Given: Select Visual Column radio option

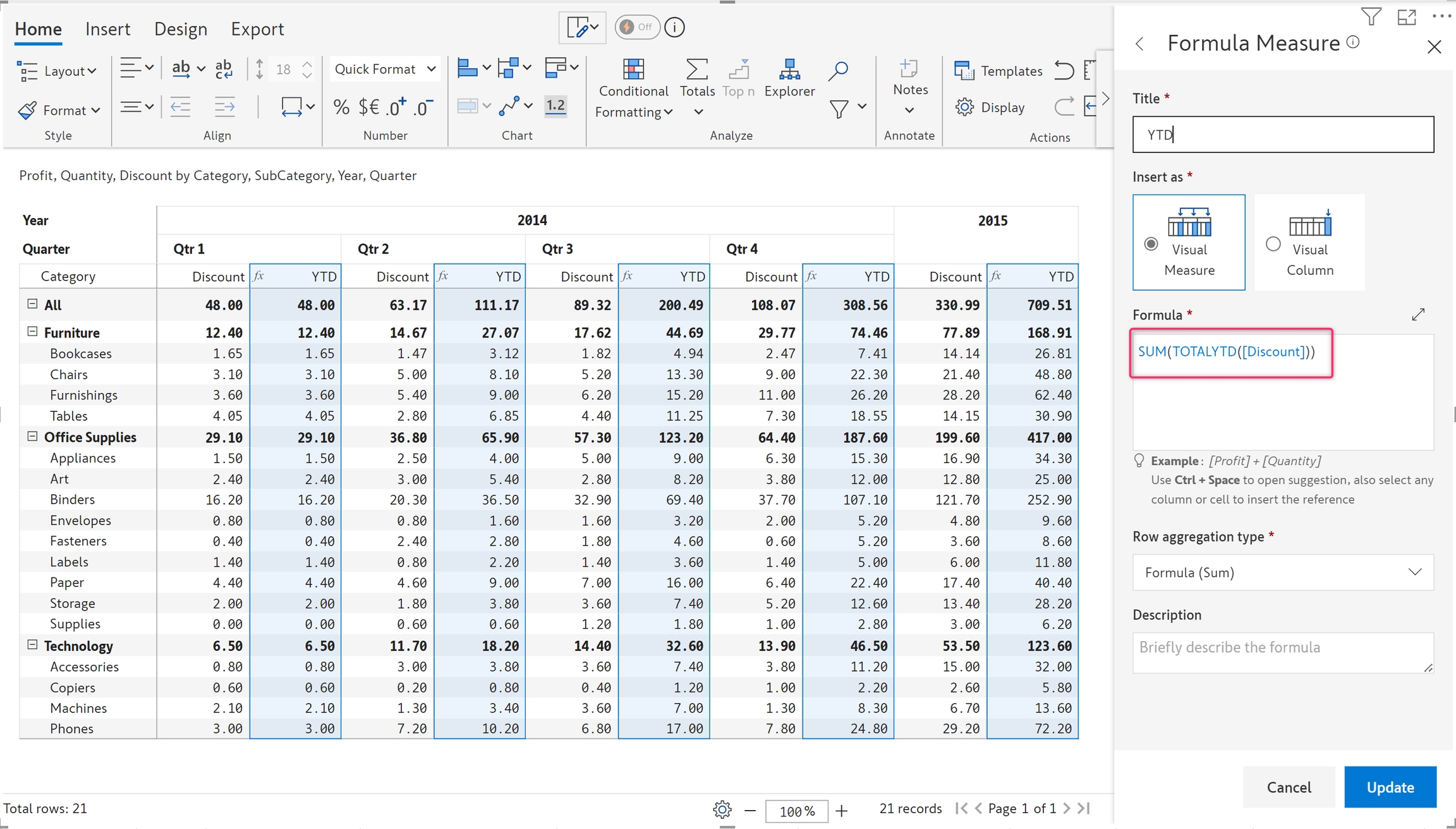Looking at the screenshot, I should point(1273,244).
